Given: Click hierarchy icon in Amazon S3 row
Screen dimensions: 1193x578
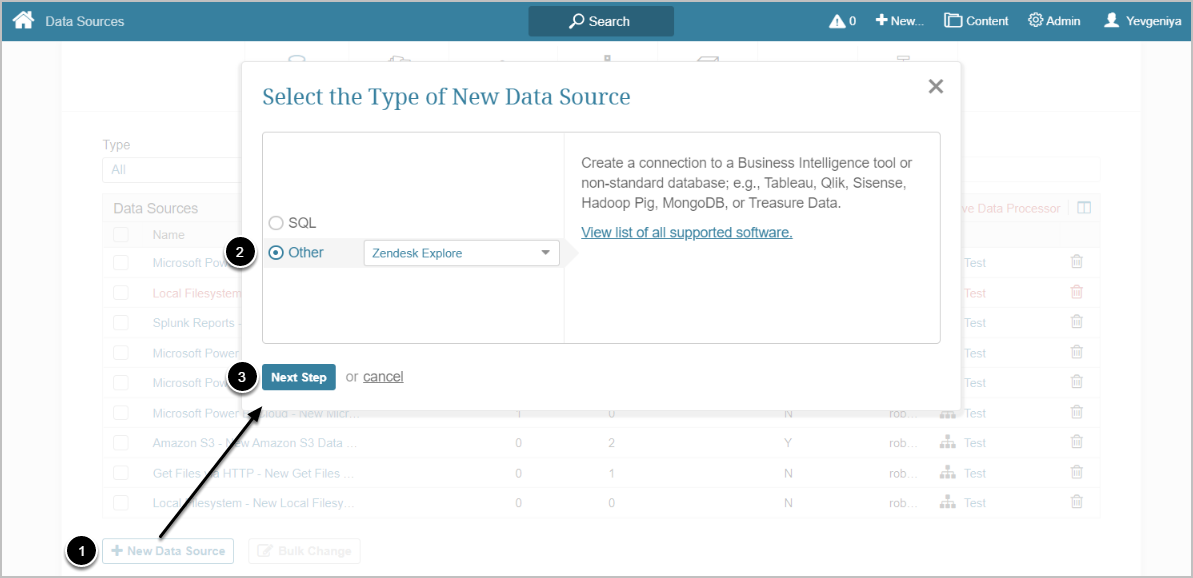Looking at the screenshot, I should coord(946,443).
